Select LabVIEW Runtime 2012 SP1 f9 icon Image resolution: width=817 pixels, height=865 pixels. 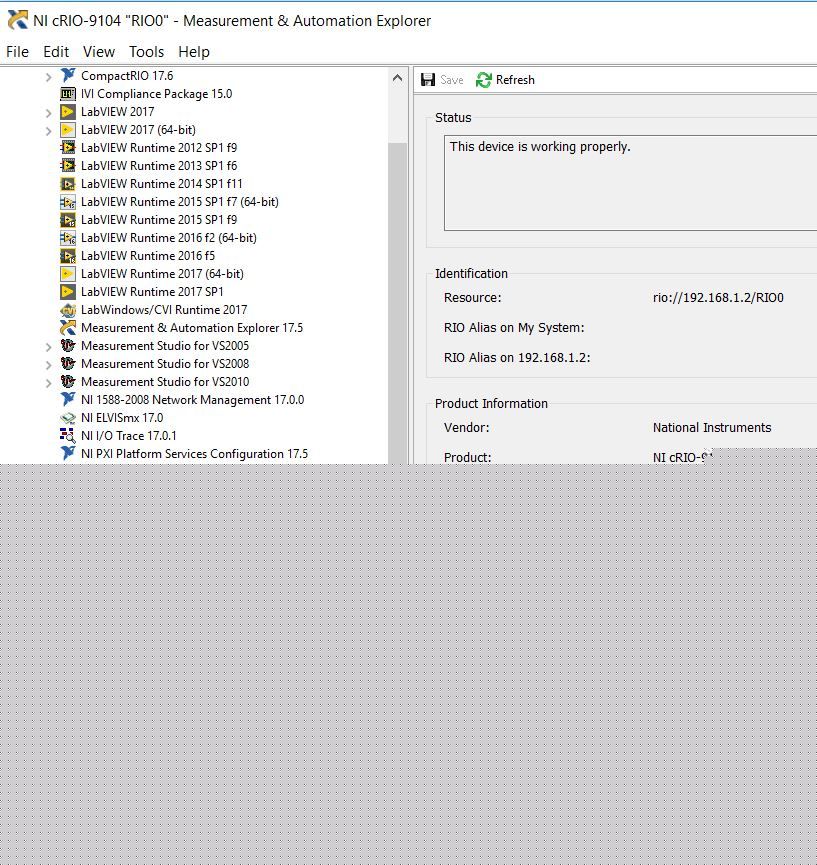pos(67,148)
